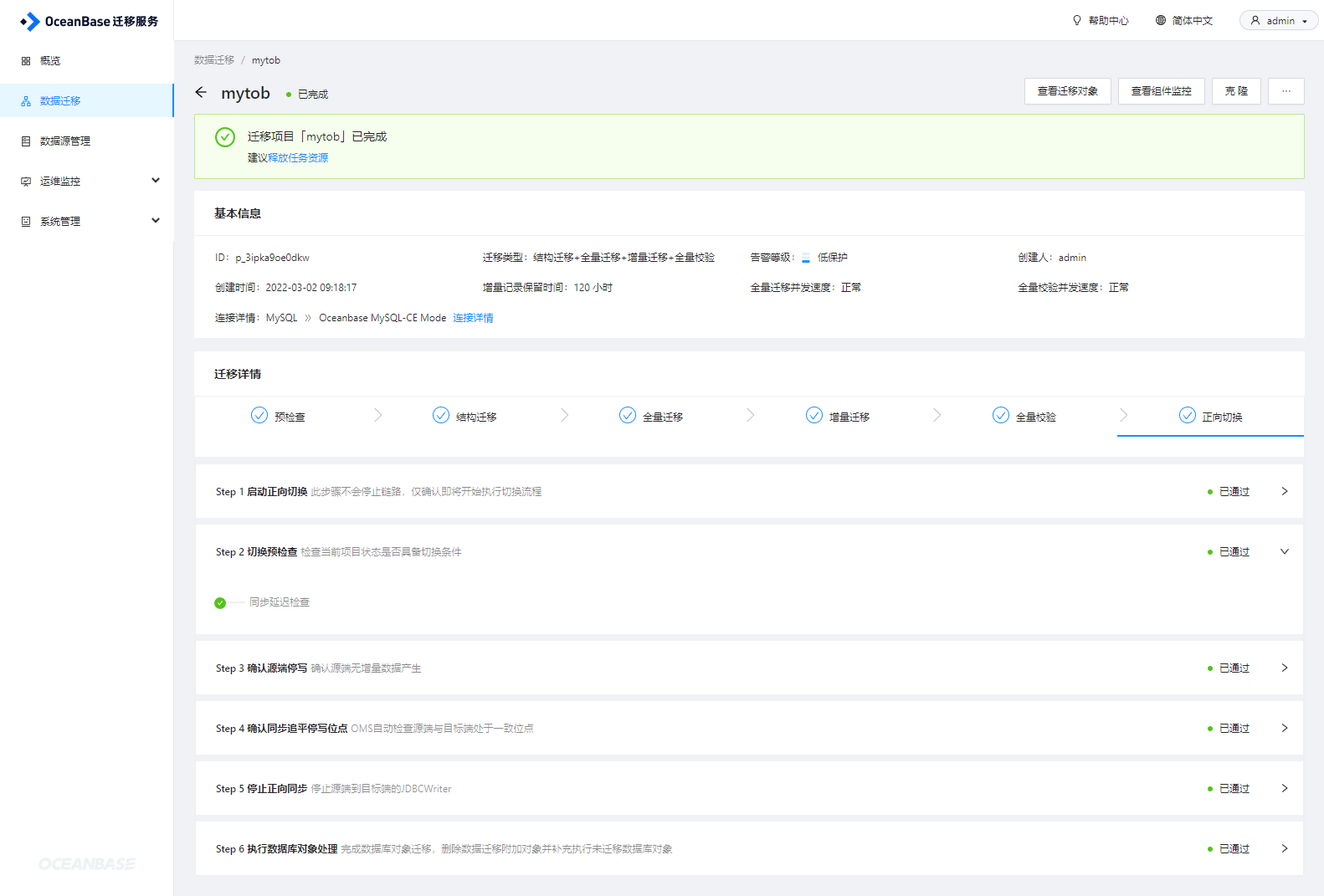The image size is (1324, 896).
Task: Select the 正向切换 tab
Action: tap(1211, 417)
